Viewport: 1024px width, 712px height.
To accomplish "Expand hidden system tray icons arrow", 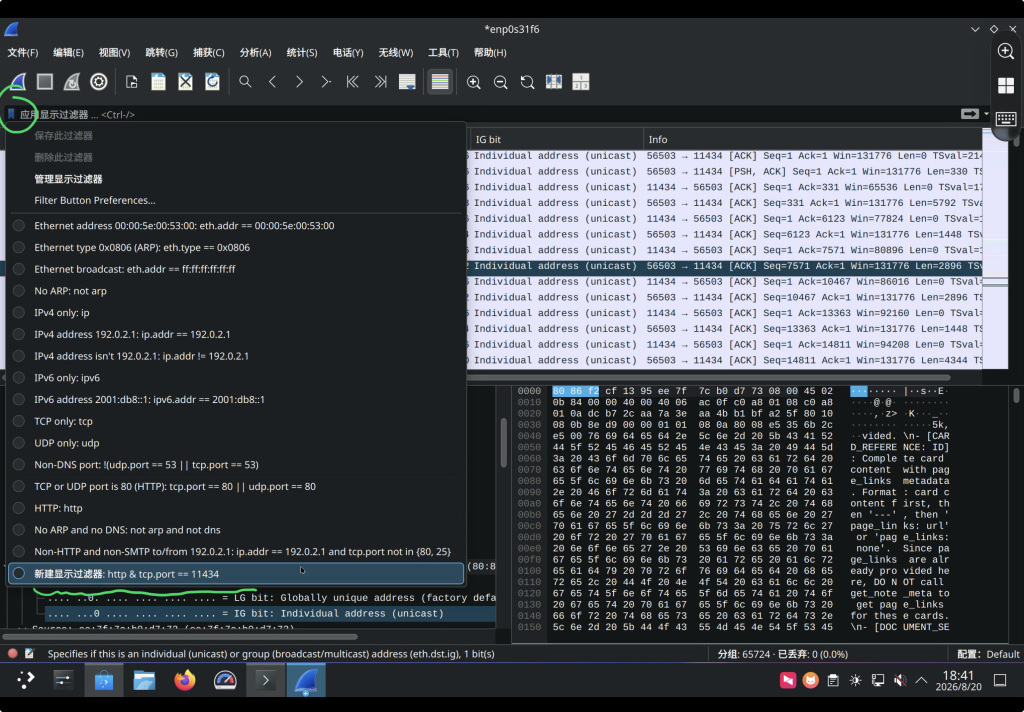I will click(x=921, y=680).
